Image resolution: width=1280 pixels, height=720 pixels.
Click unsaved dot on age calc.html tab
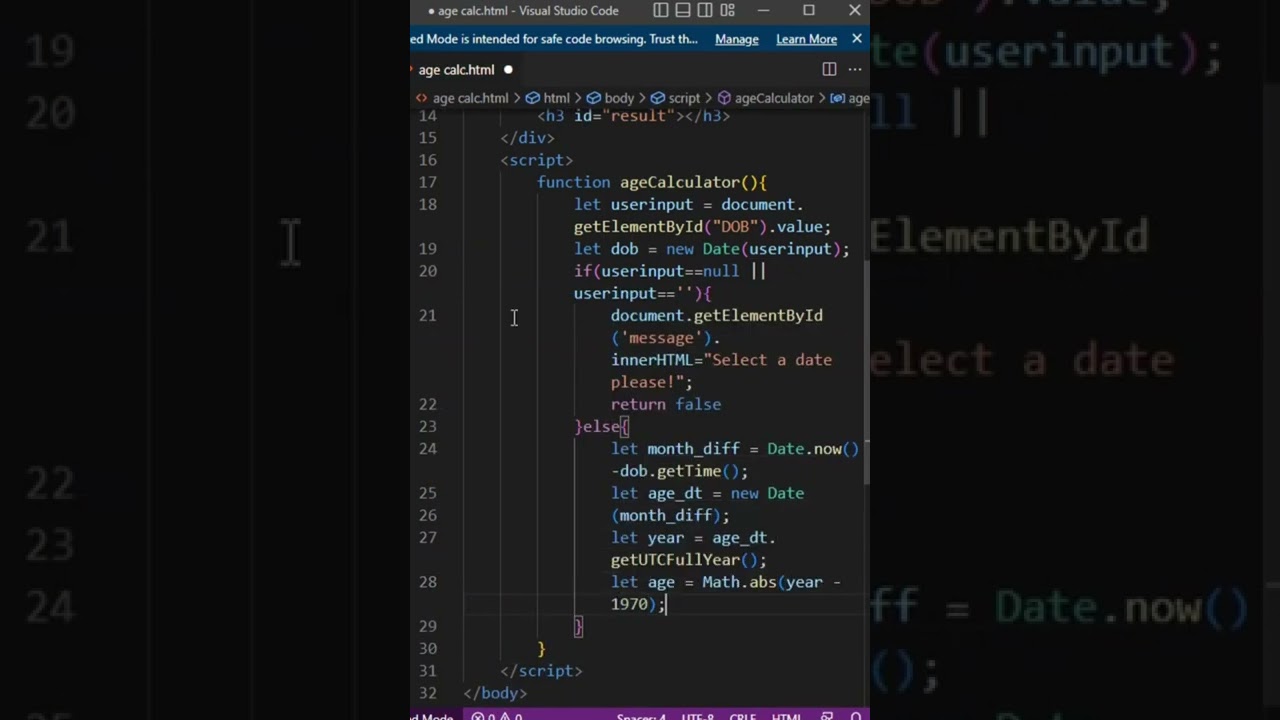point(508,69)
